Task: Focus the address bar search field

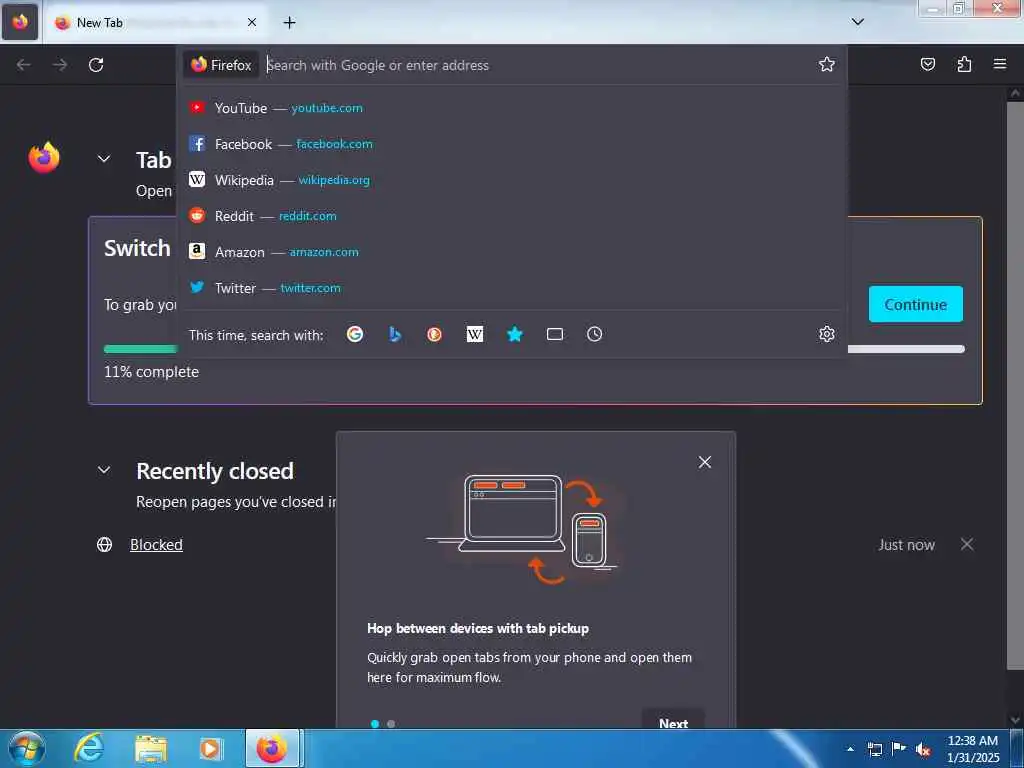Action: coord(539,65)
